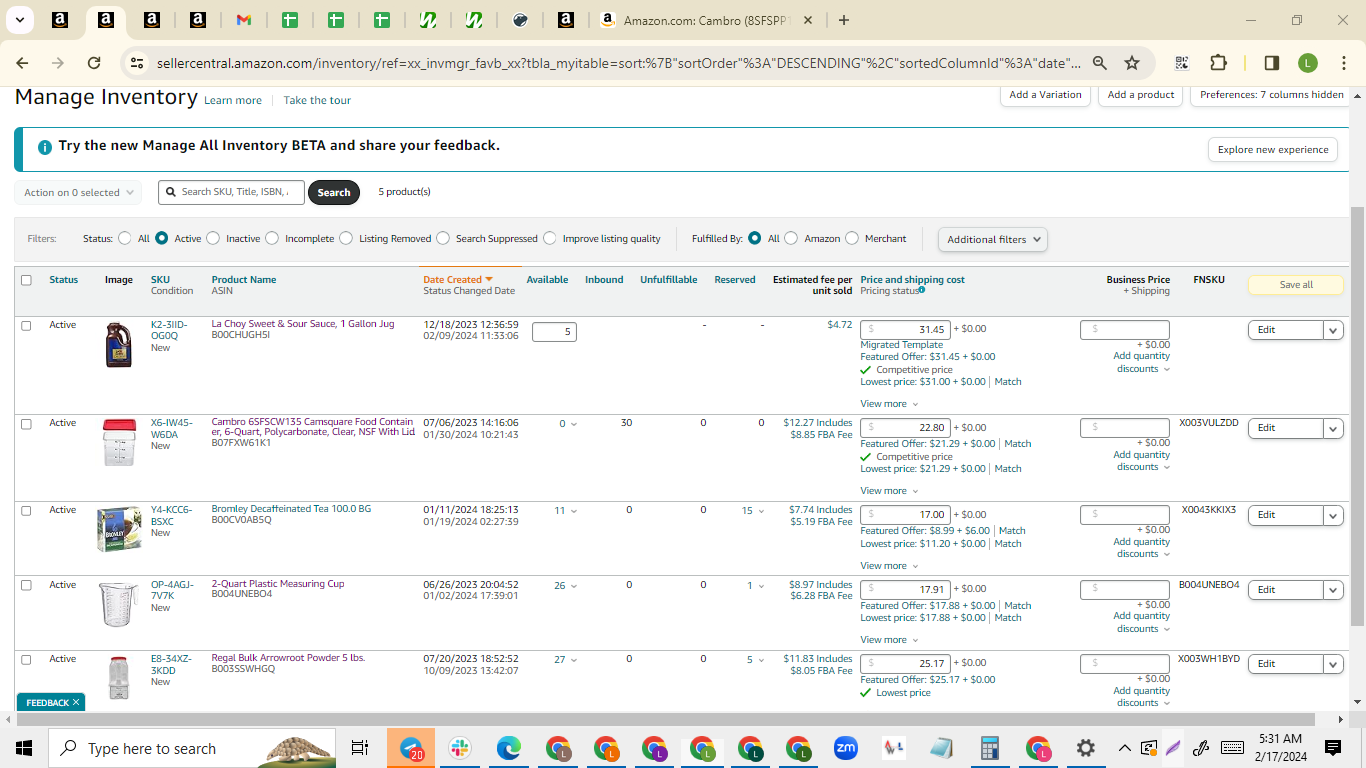The image size is (1366, 768).
Task: Select the Inactive status filter
Action: (x=212, y=239)
